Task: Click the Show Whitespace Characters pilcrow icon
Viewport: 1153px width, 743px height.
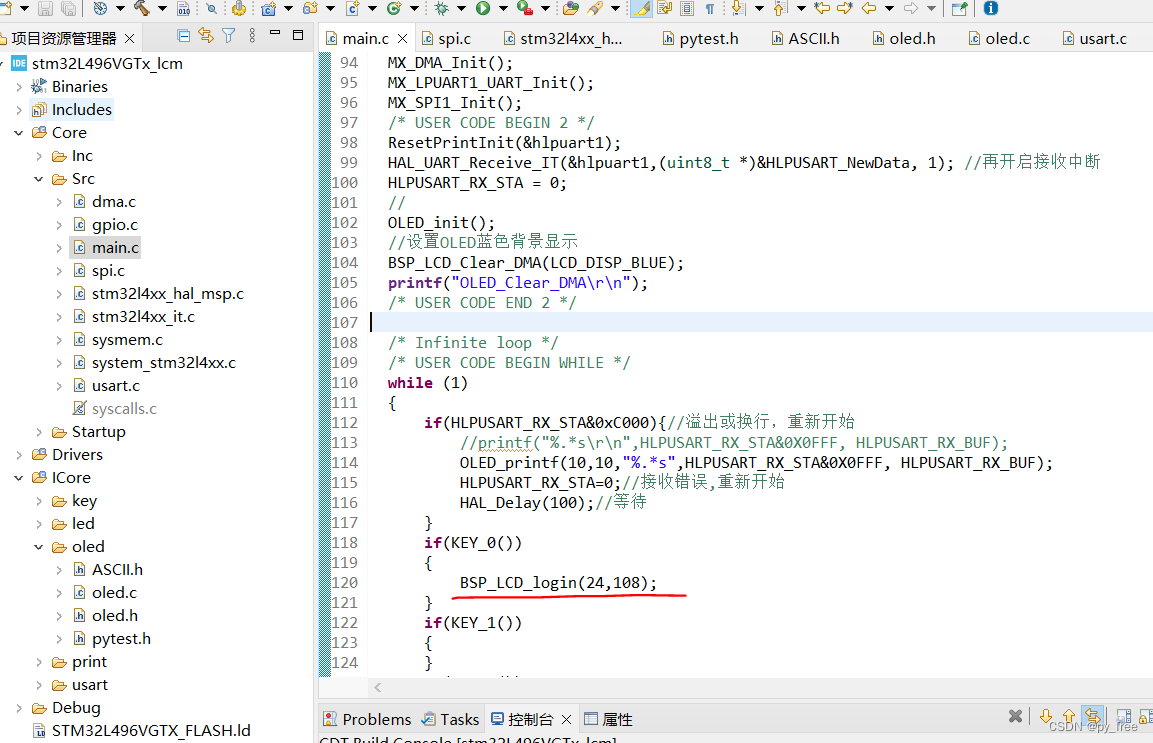Action: click(710, 9)
